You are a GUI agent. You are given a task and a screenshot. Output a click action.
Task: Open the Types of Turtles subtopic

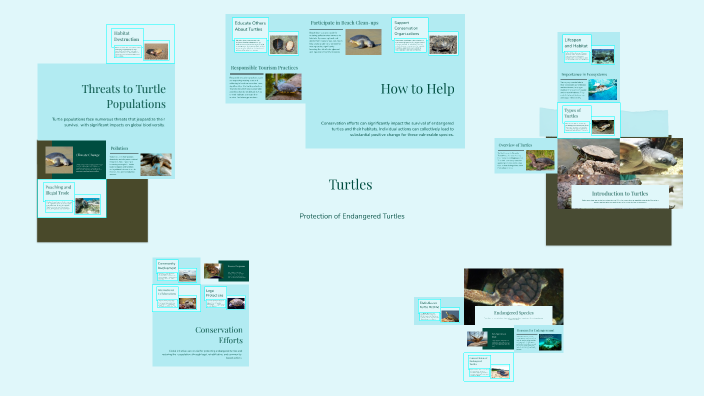point(573,113)
